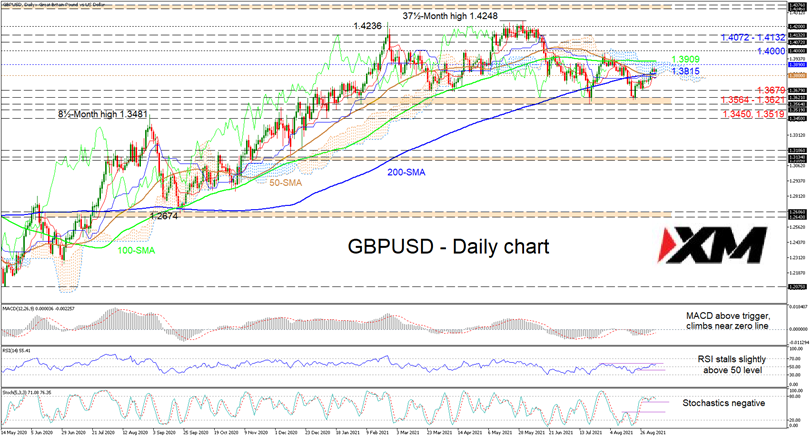Viewport: 812px width, 438px height.
Task: Click the 'GBPUSD - Daily chart' title
Action: [x=448, y=246]
